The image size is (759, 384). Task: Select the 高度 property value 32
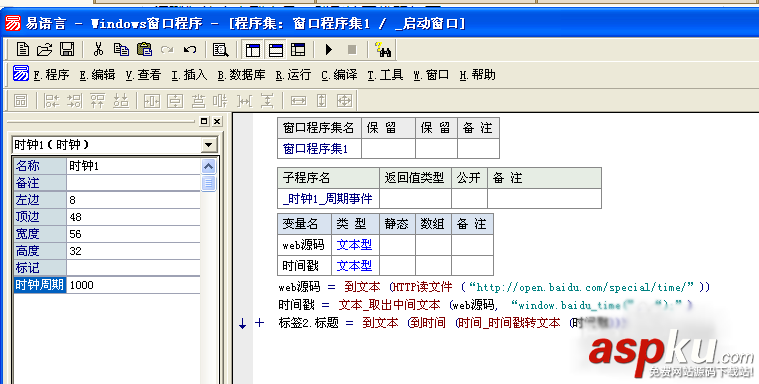[133, 250]
